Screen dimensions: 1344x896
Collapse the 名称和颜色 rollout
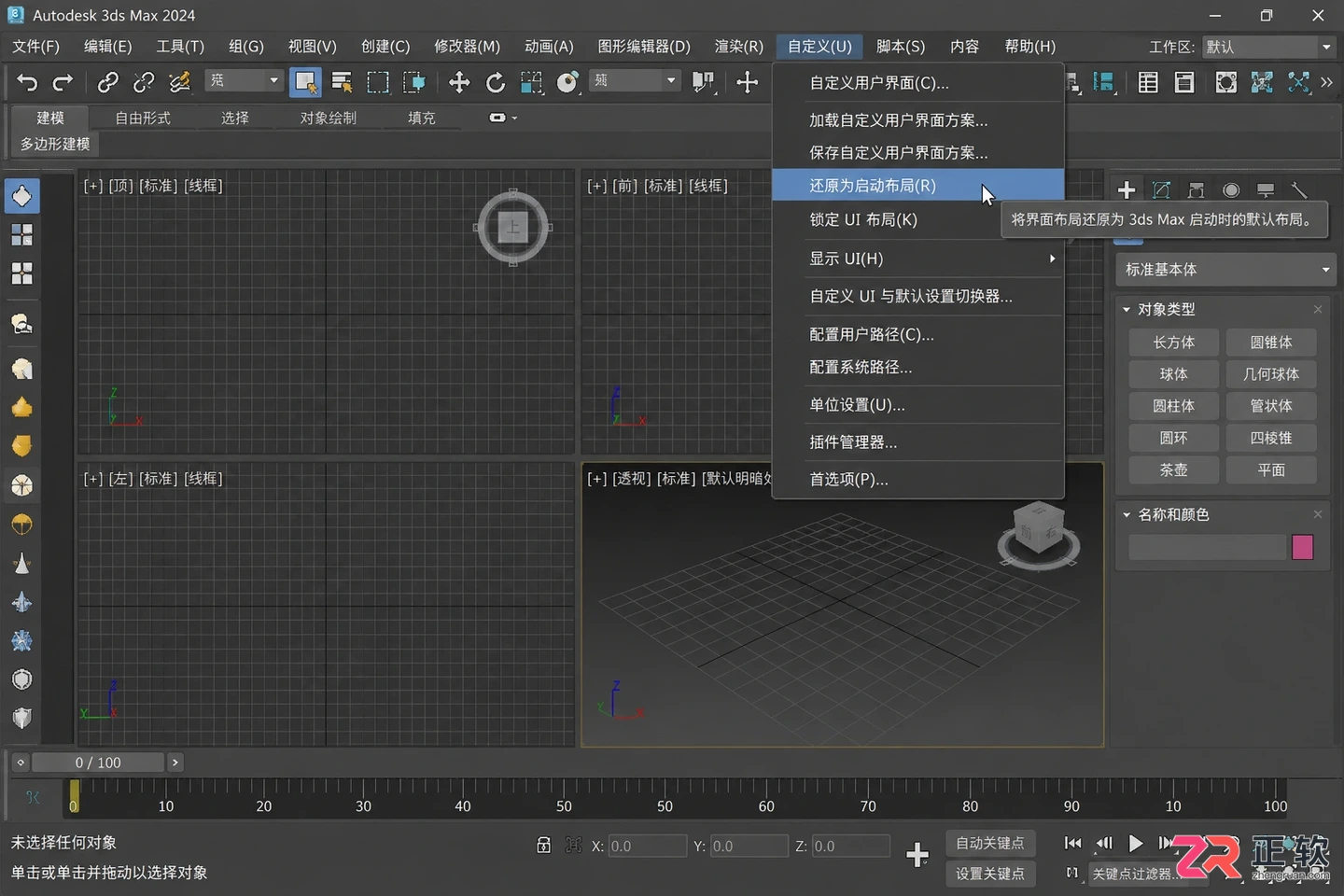click(x=1127, y=514)
